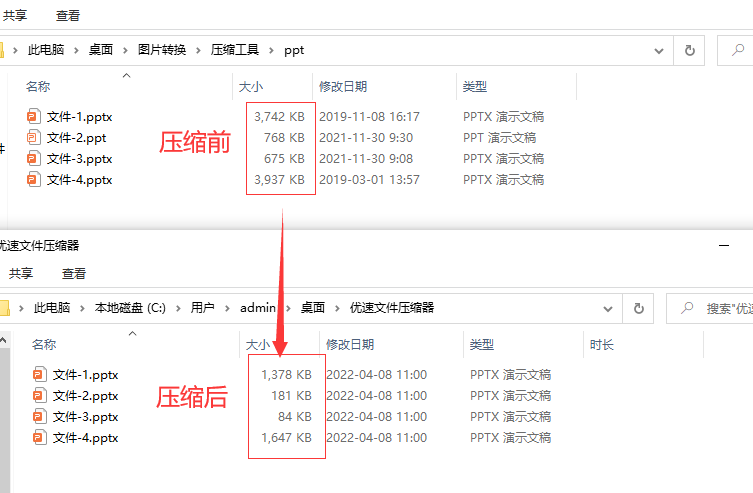
Task: Sort by 类型 column in lower window
Action: (x=482, y=344)
